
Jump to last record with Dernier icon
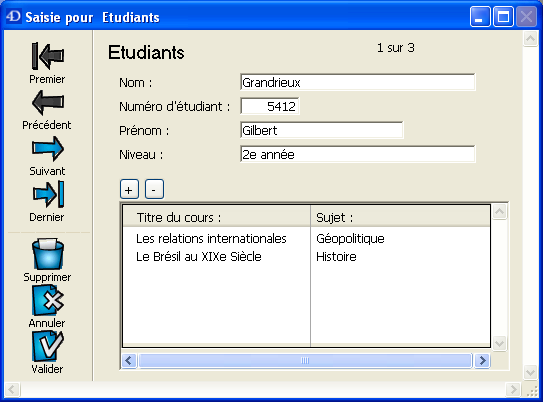point(48,195)
